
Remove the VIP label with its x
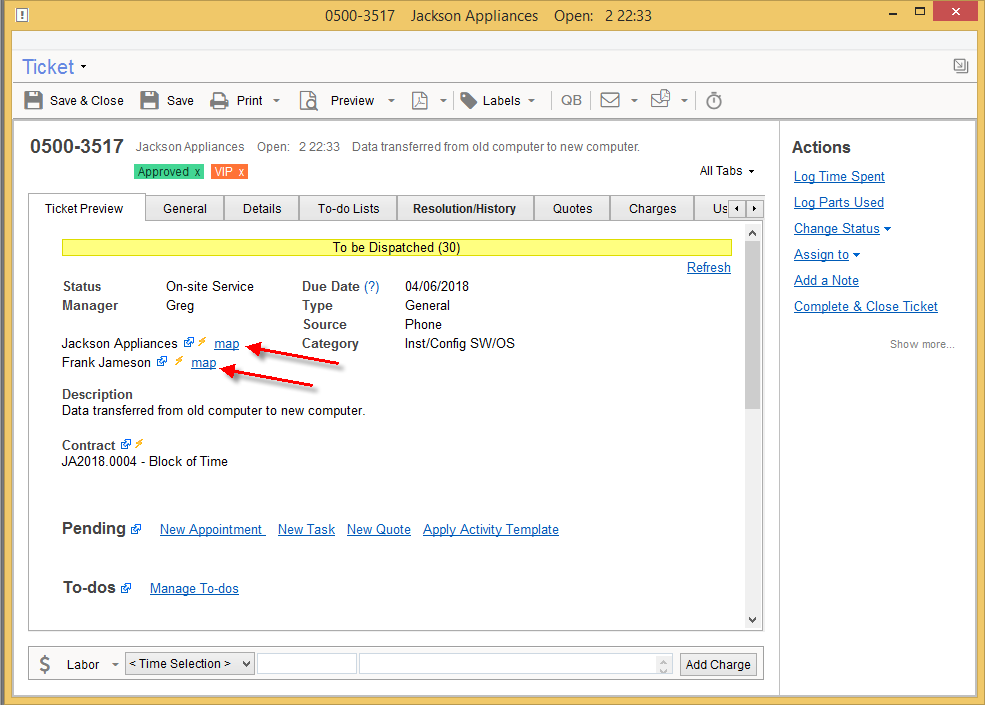point(241,172)
